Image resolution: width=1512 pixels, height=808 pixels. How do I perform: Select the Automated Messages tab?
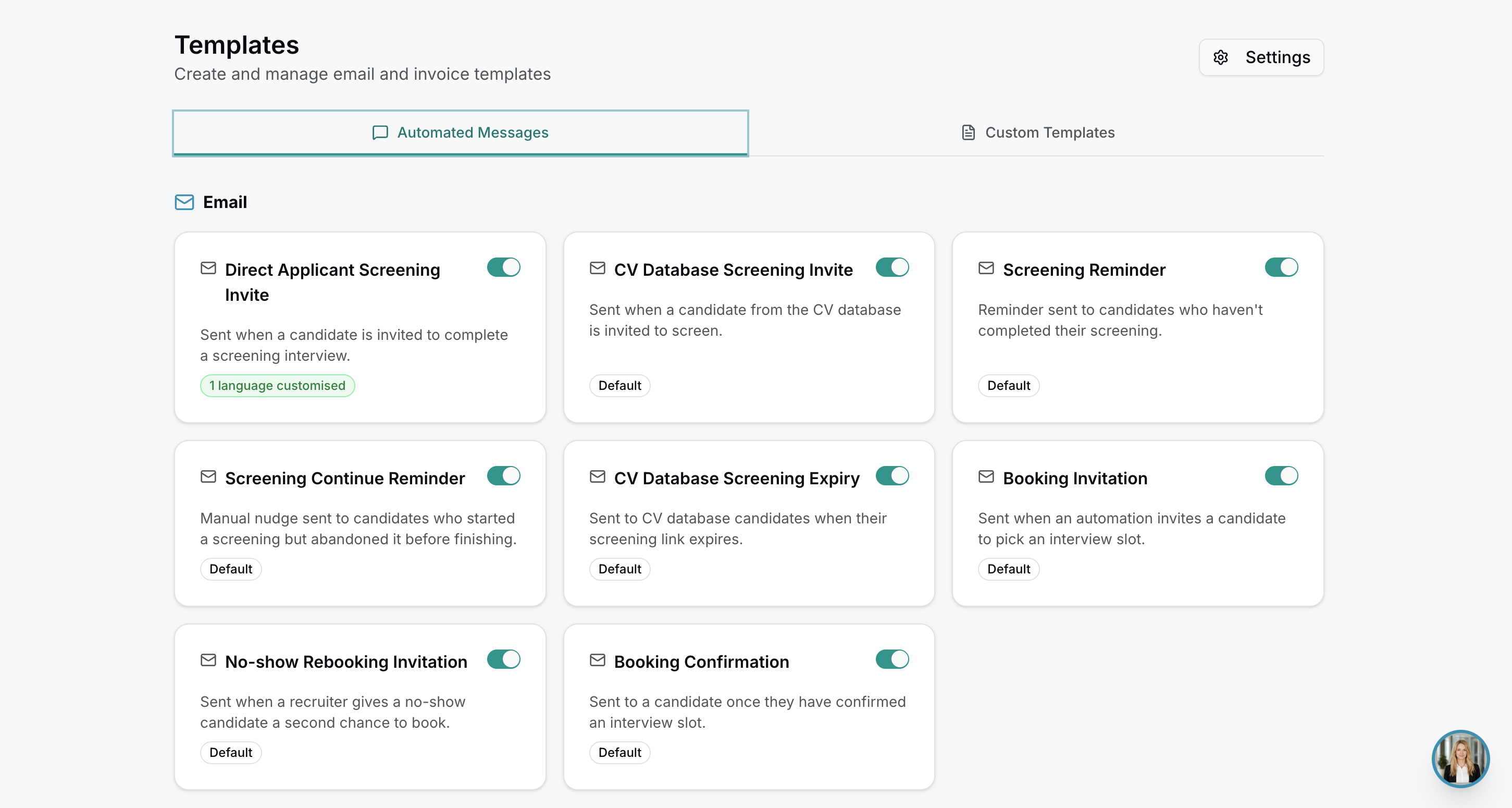pyautogui.click(x=461, y=133)
